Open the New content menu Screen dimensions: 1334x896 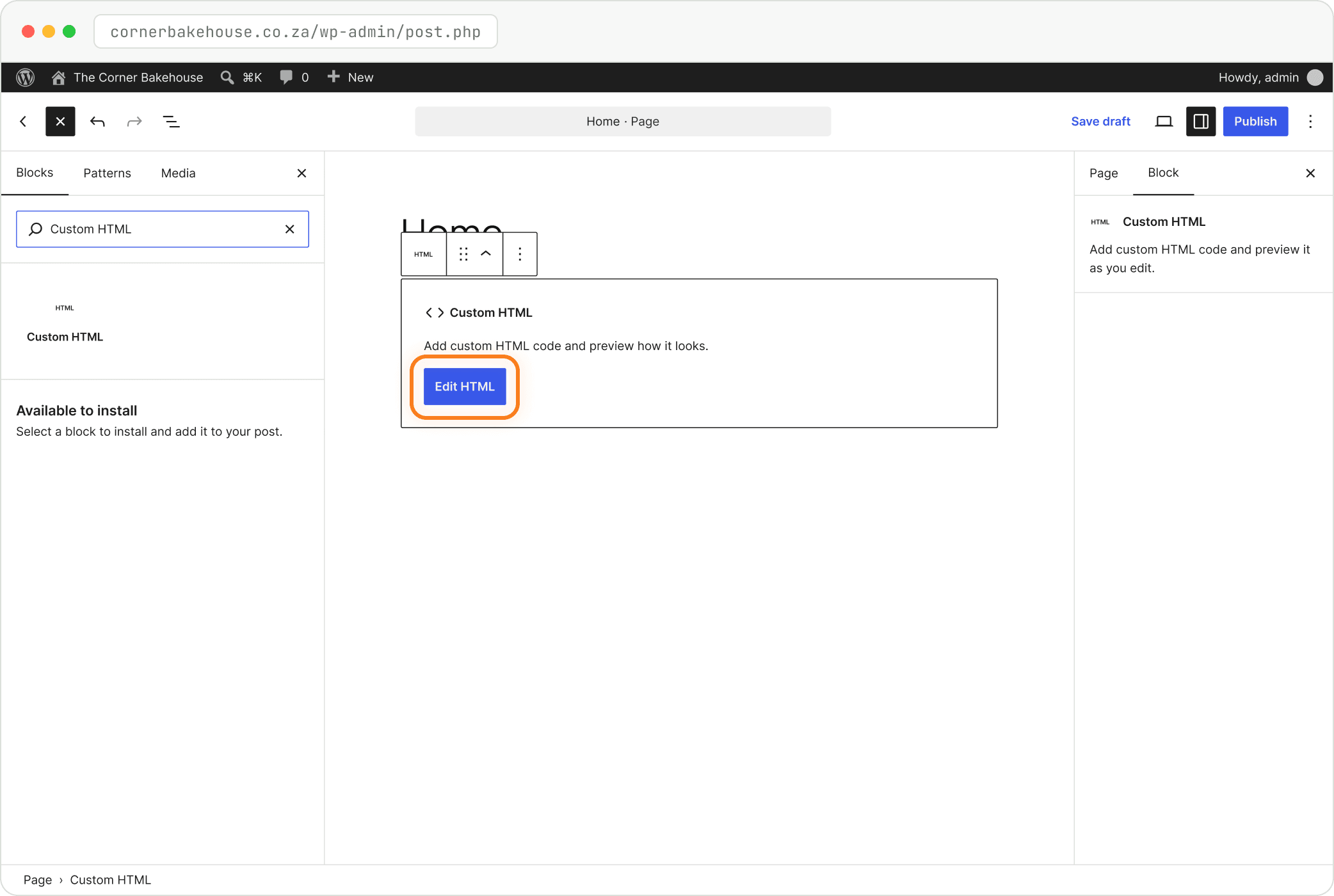[350, 77]
